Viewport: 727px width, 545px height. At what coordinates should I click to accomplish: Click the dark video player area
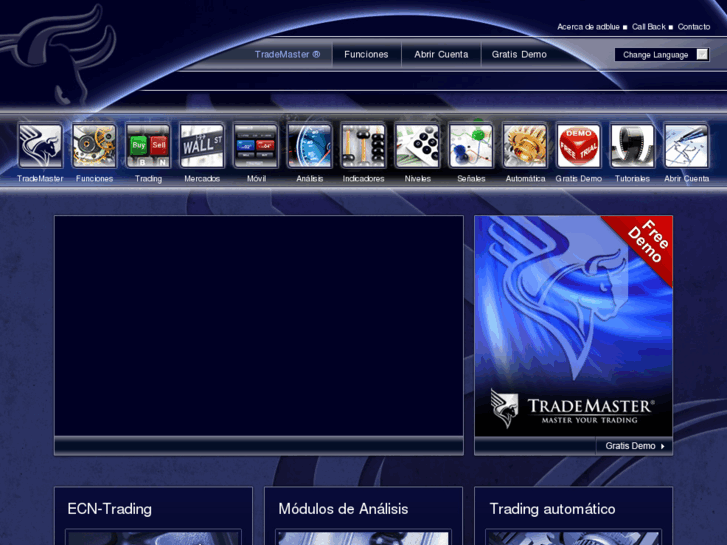tap(259, 326)
